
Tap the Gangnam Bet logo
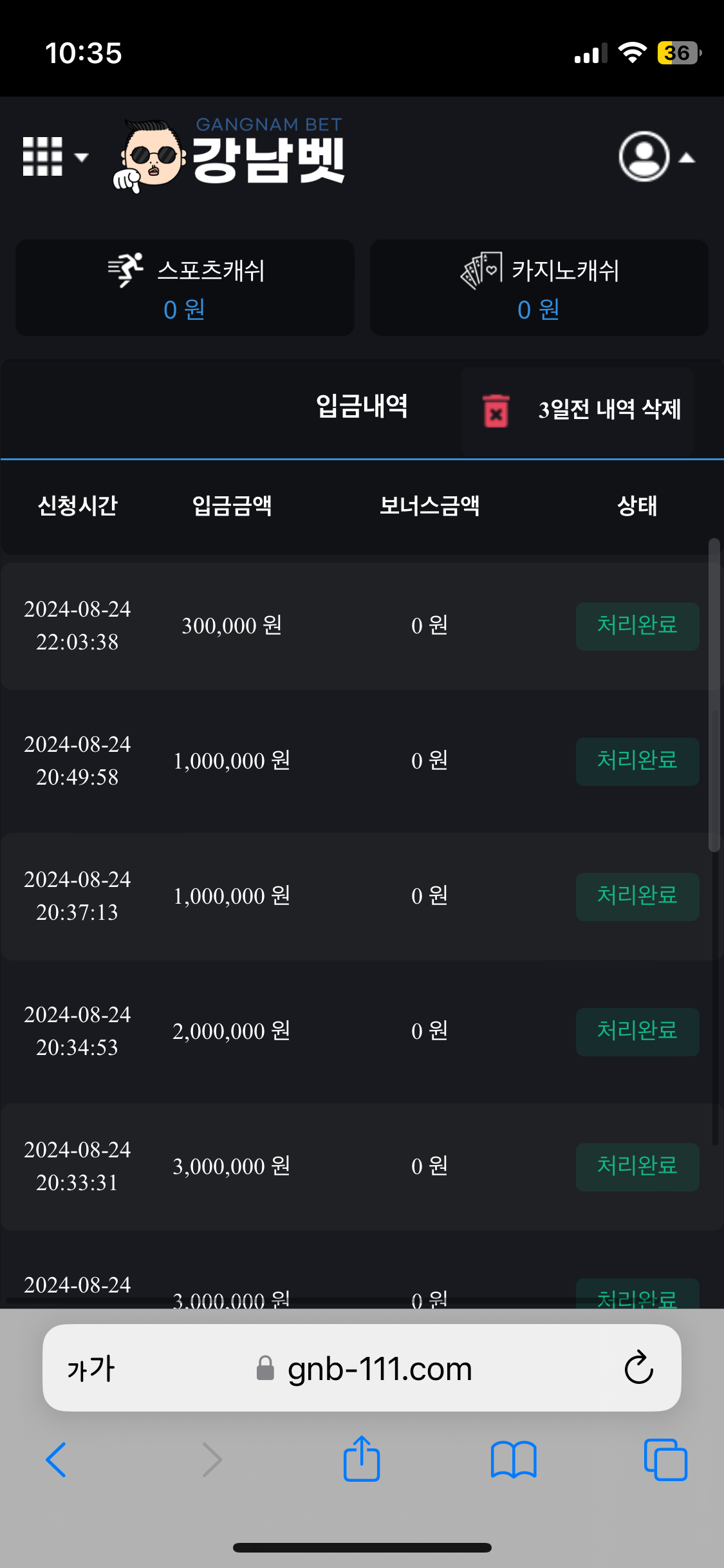coord(228,155)
